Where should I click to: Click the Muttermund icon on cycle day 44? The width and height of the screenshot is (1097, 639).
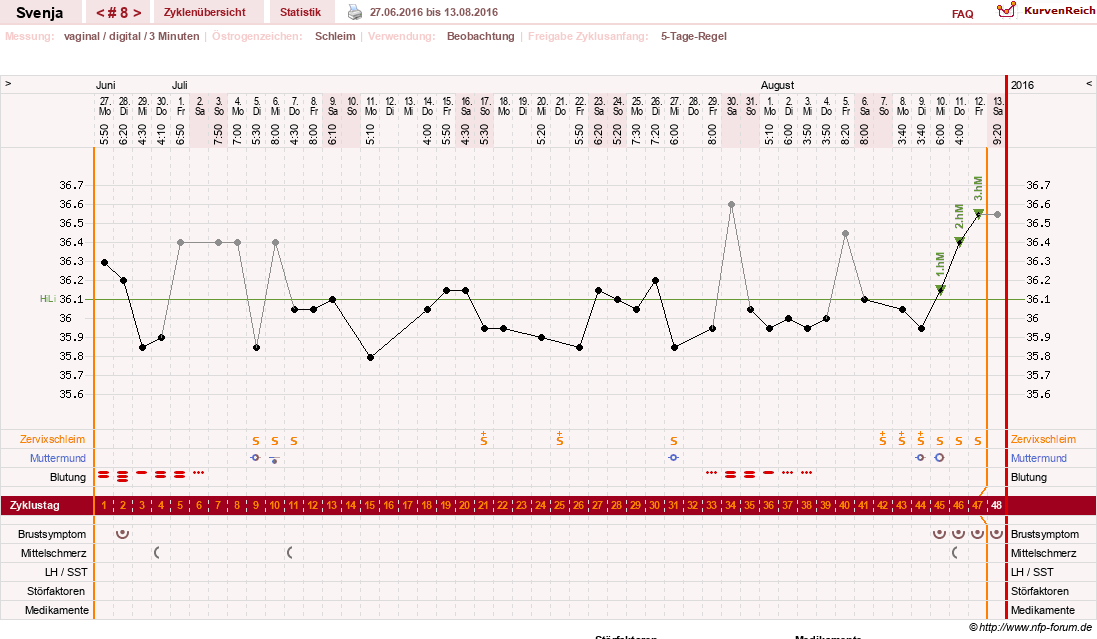(920, 458)
